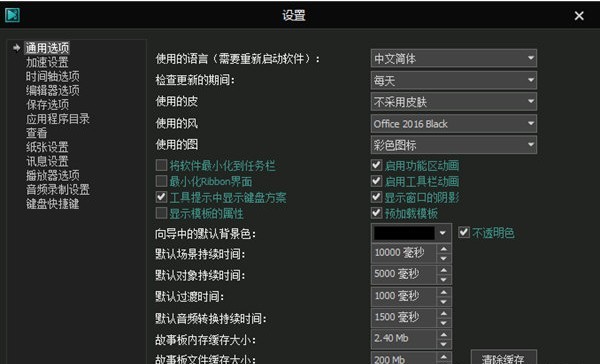Toggle 启用工具栏动画 checkbox

[377, 181]
